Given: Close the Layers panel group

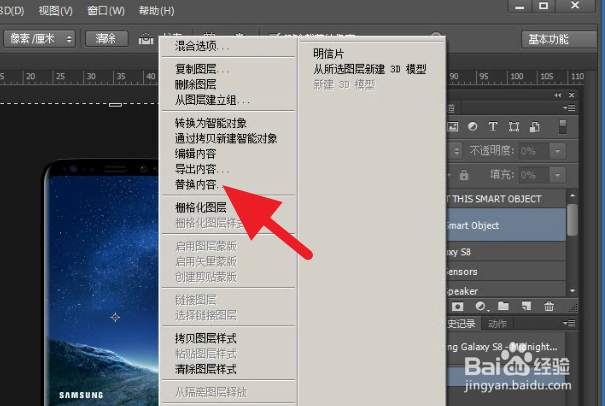Looking at the screenshot, I should point(571,95).
